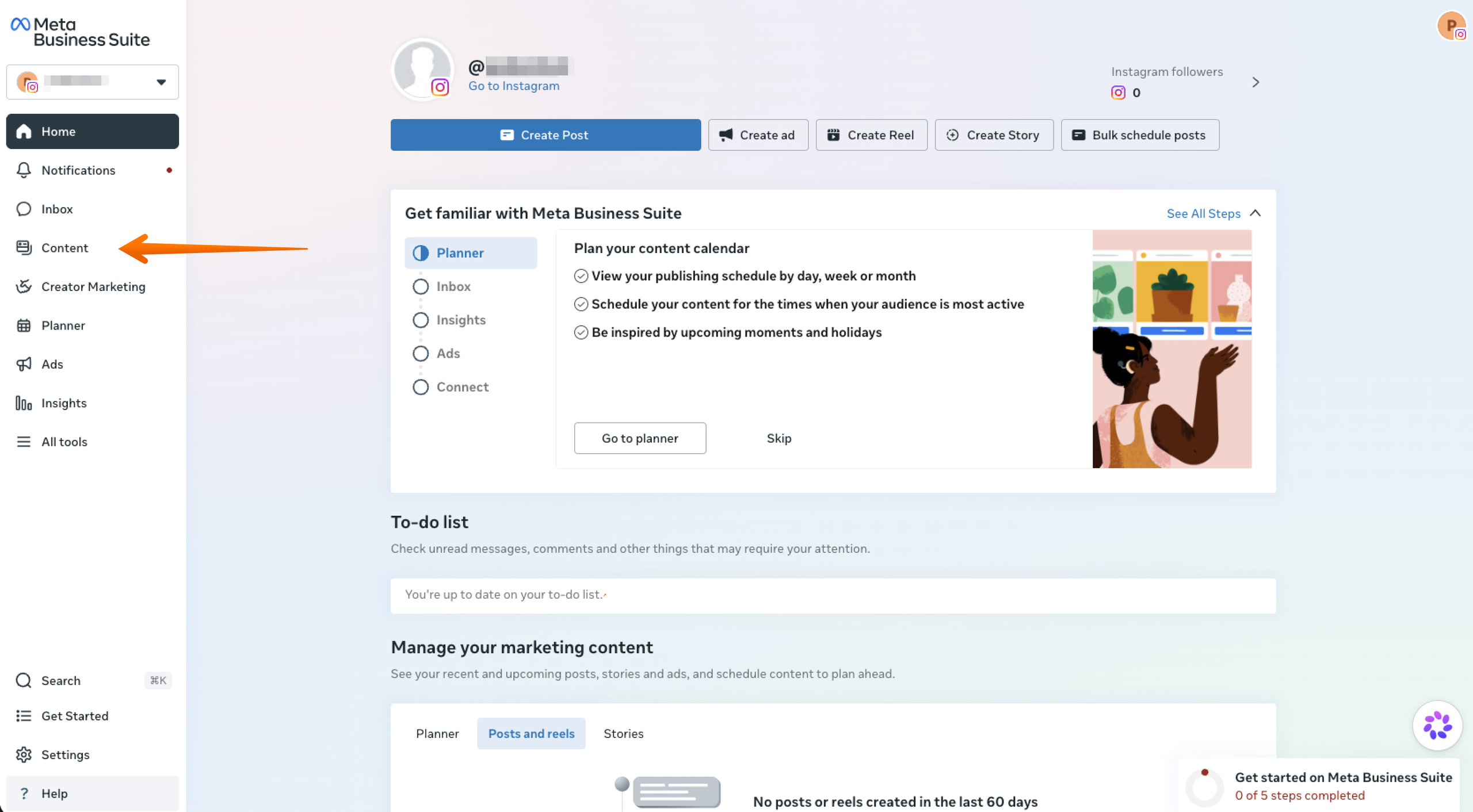This screenshot has width=1473, height=812.
Task: Switch to Posts and reels tab
Action: click(x=531, y=734)
